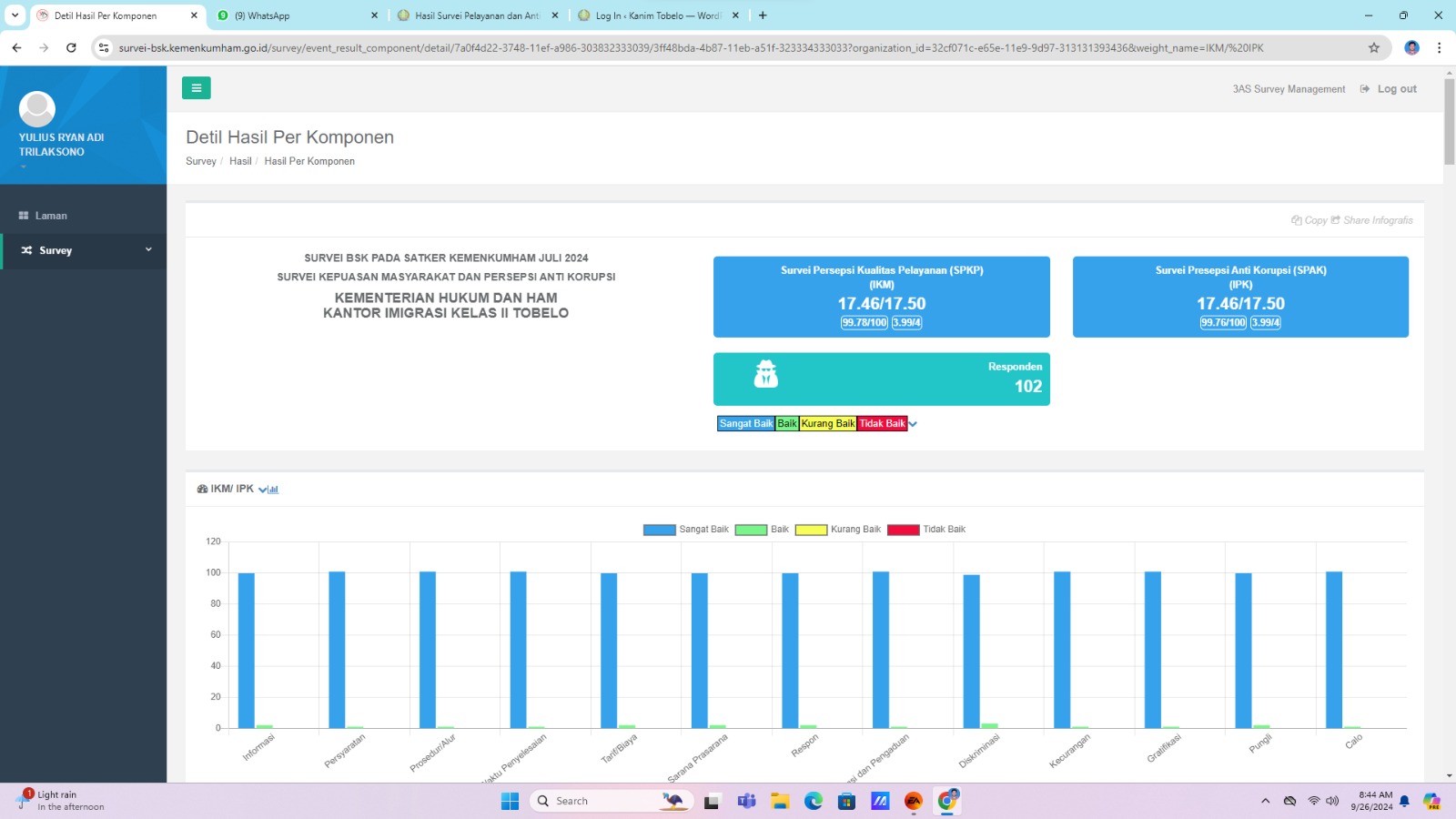Open the tab search dropdown in Chrome
1456x819 pixels.
(15, 15)
